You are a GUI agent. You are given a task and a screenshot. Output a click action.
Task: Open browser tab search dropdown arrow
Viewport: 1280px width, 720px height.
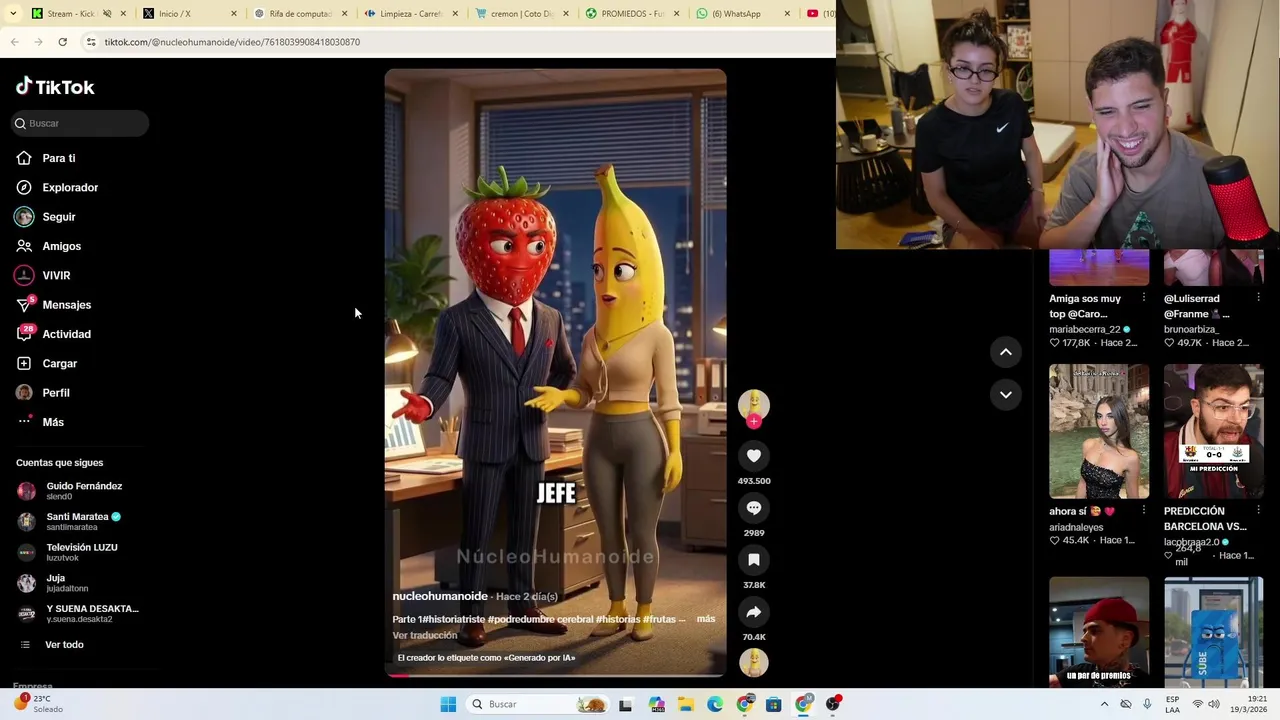[x=14, y=14]
